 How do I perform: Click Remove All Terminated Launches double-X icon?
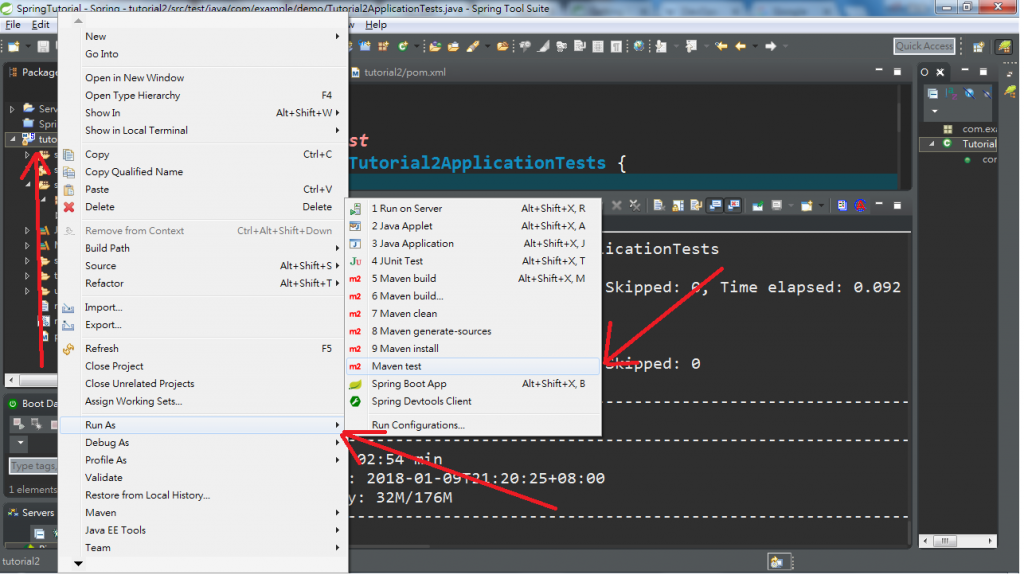click(x=634, y=206)
